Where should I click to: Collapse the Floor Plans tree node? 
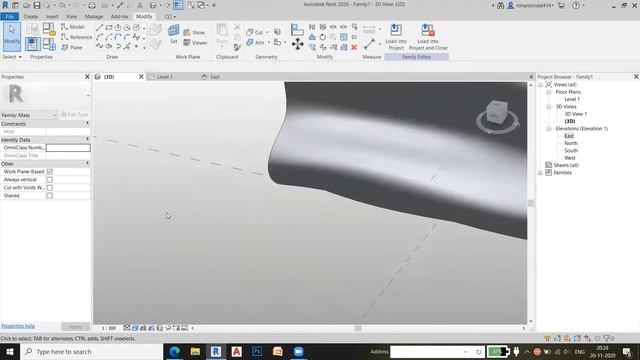(x=549, y=92)
